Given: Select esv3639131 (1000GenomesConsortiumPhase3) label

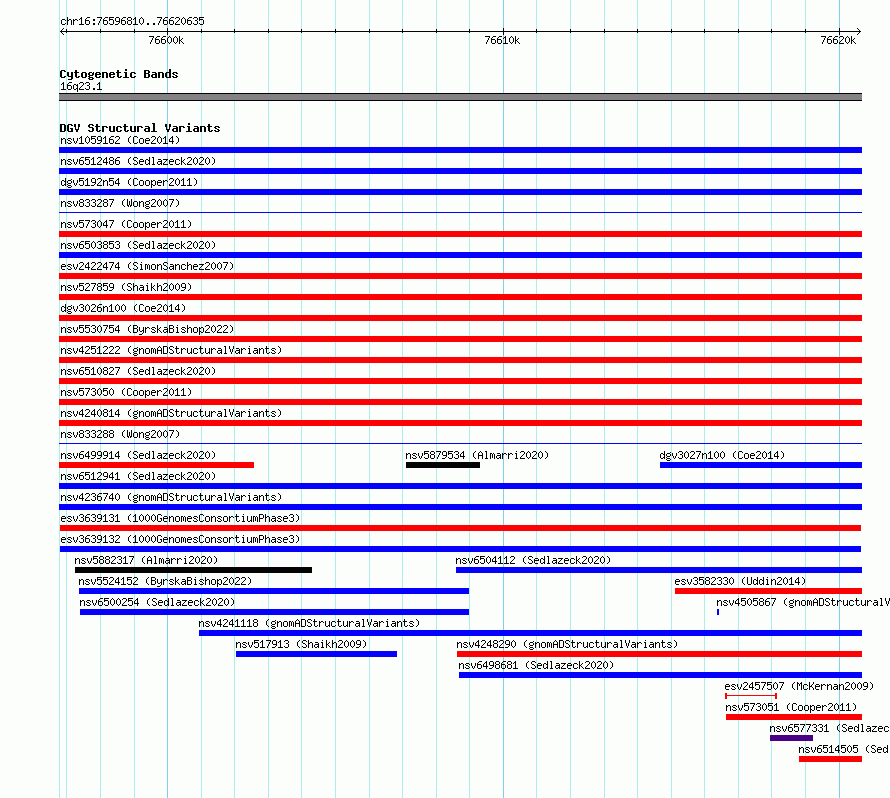Looking at the screenshot, I should click(x=180, y=518).
